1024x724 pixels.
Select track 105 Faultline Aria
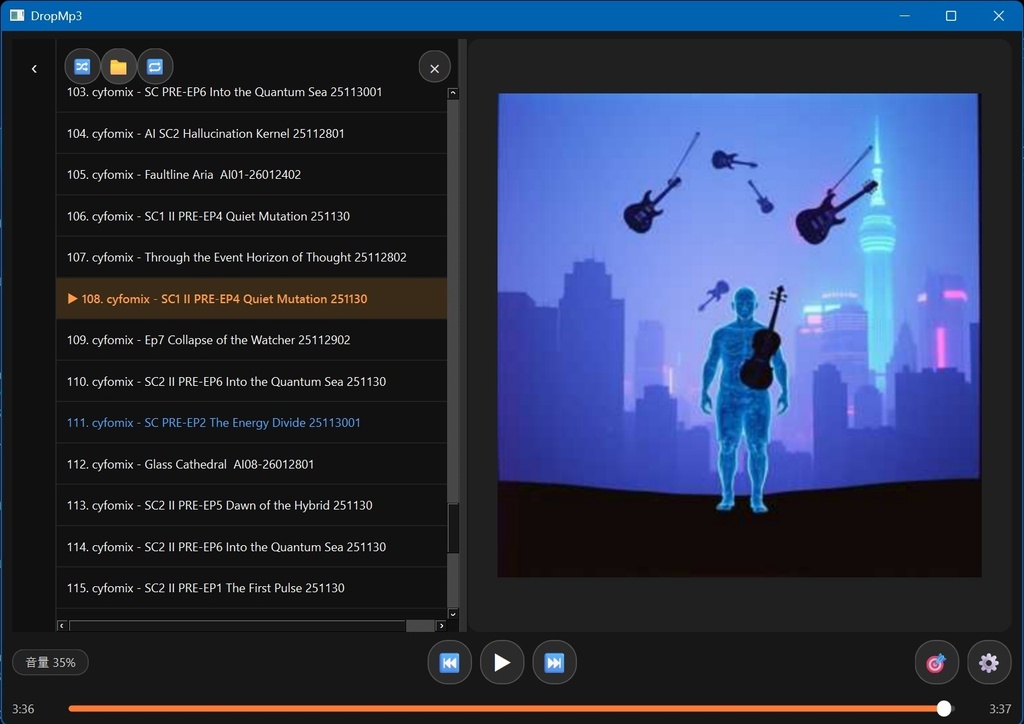point(251,174)
